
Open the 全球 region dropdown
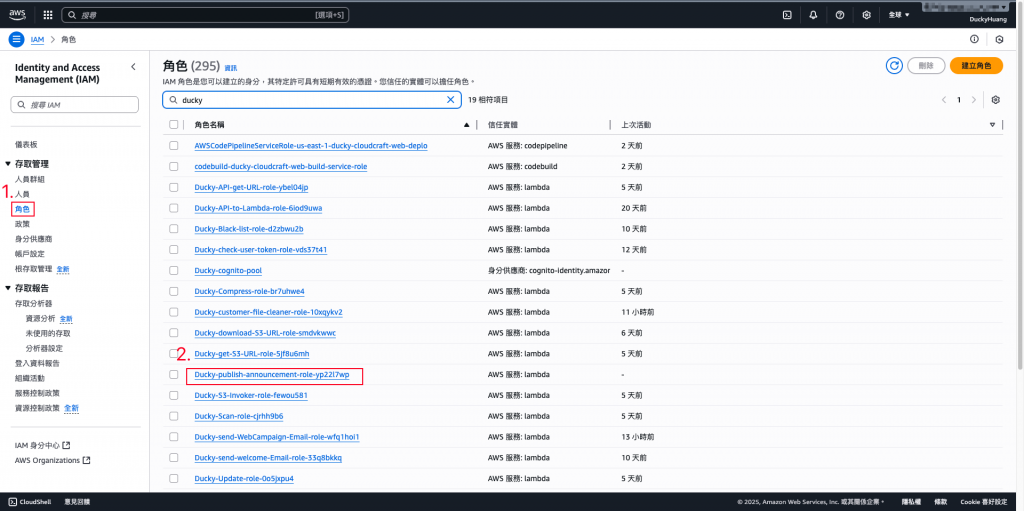click(899, 15)
